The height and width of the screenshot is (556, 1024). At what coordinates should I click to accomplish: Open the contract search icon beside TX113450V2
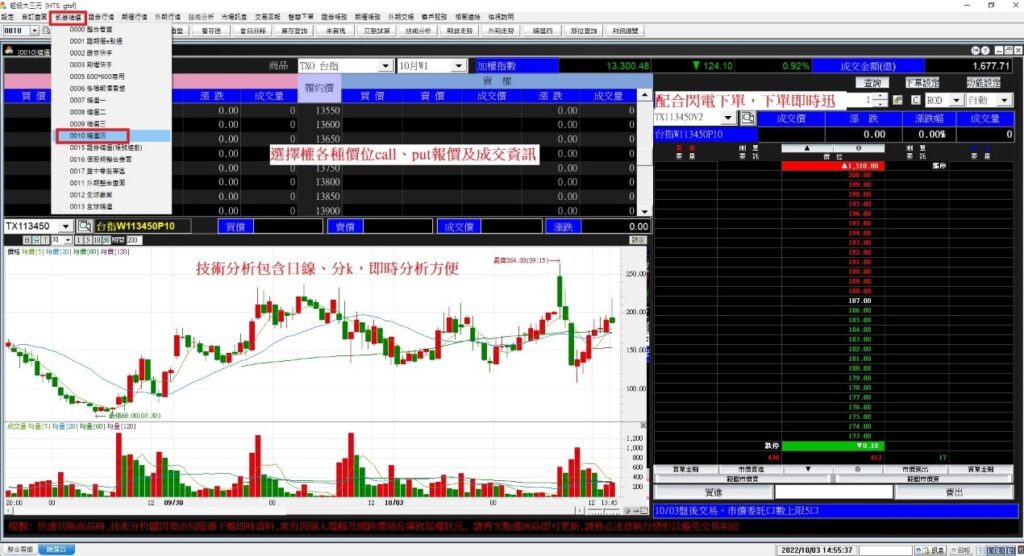coord(748,118)
